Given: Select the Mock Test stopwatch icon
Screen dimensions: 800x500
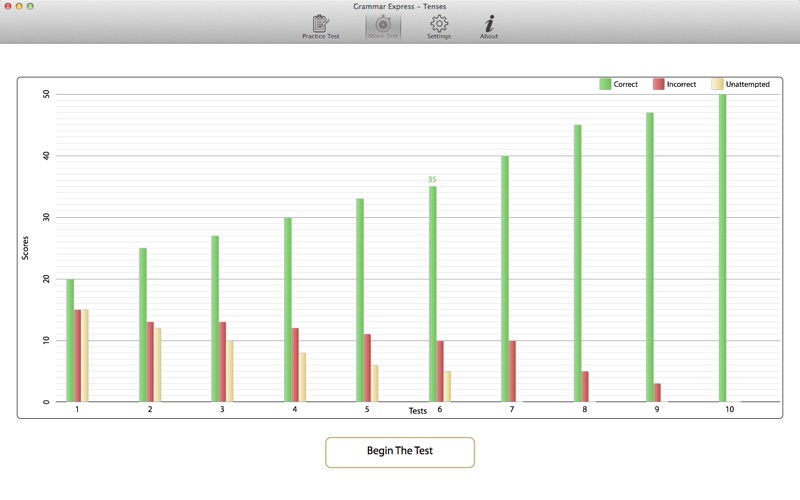Looking at the screenshot, I should pyautogui.click(x=383, y=24).
